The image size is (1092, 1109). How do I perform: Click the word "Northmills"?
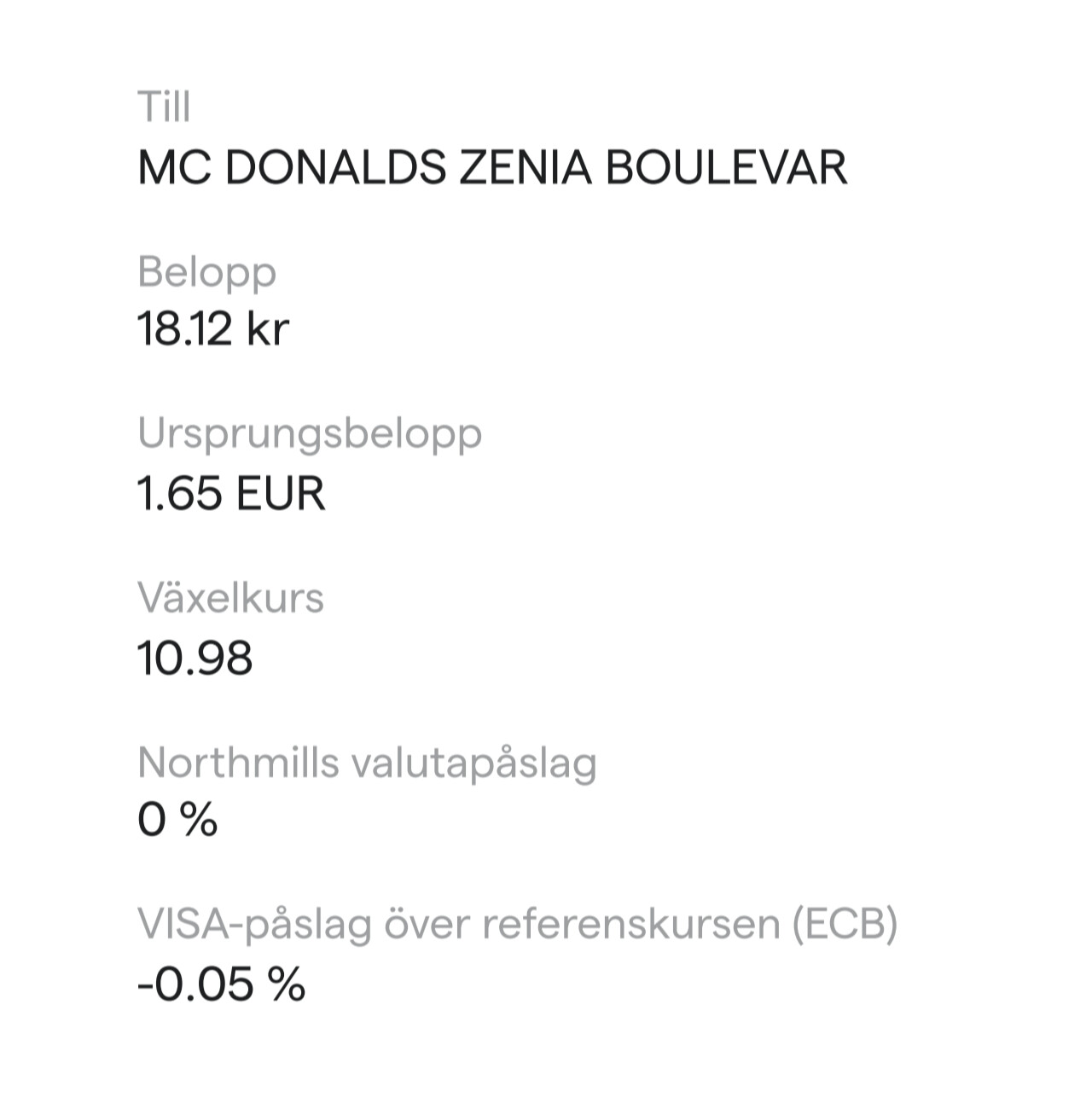(239, 762)
